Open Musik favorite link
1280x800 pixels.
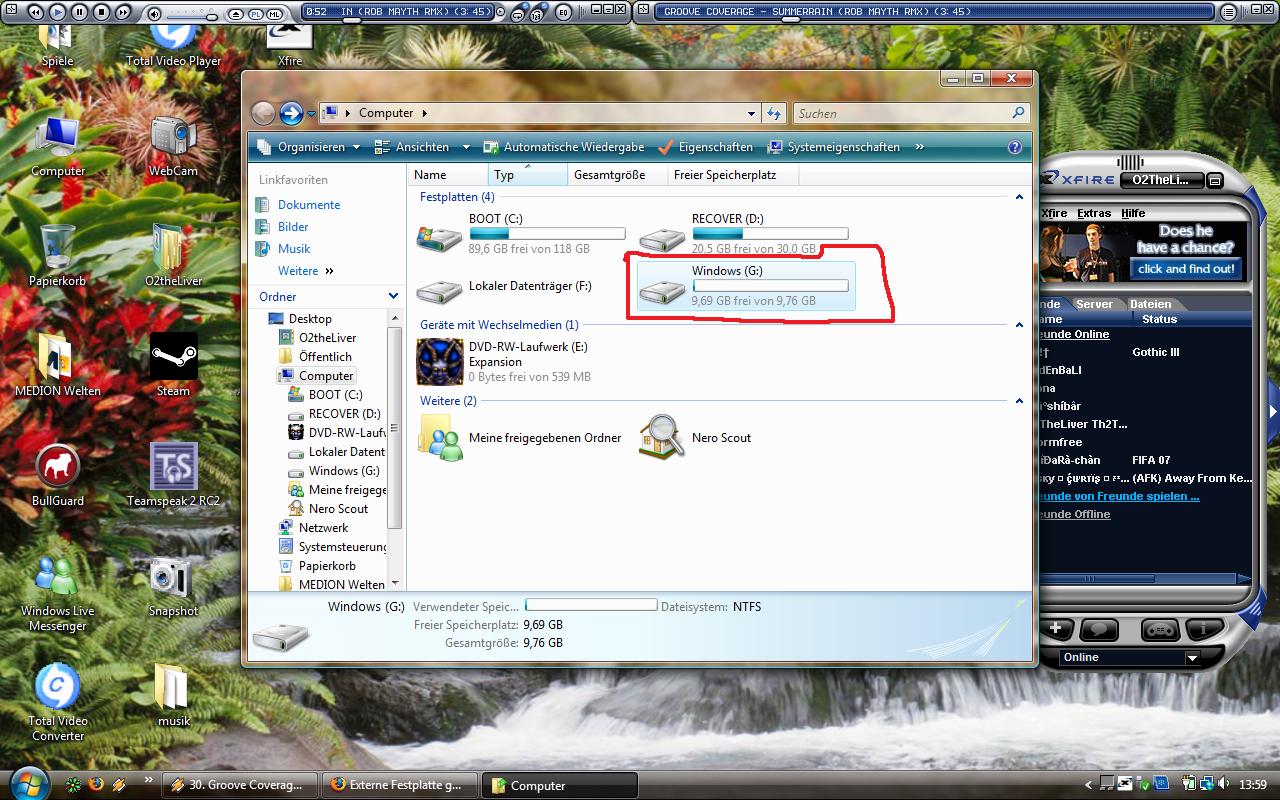click(283, 249)
